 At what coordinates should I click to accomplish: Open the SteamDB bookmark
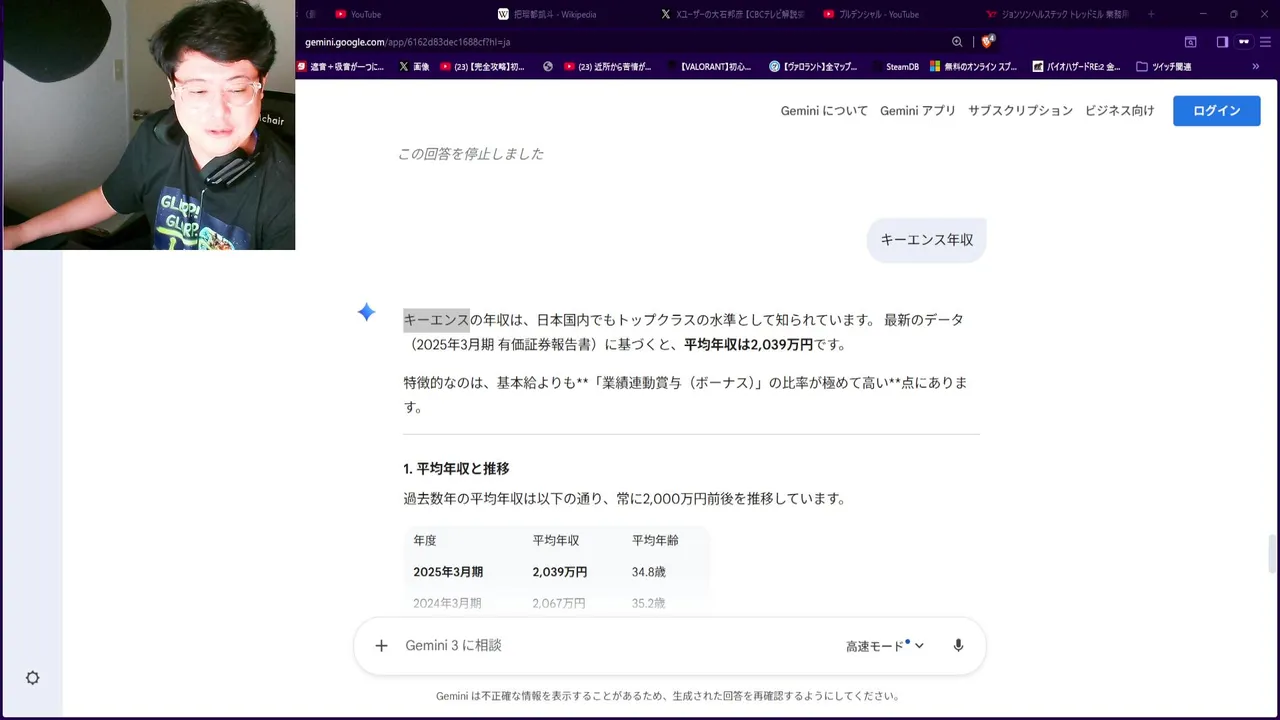coord(895,67)
